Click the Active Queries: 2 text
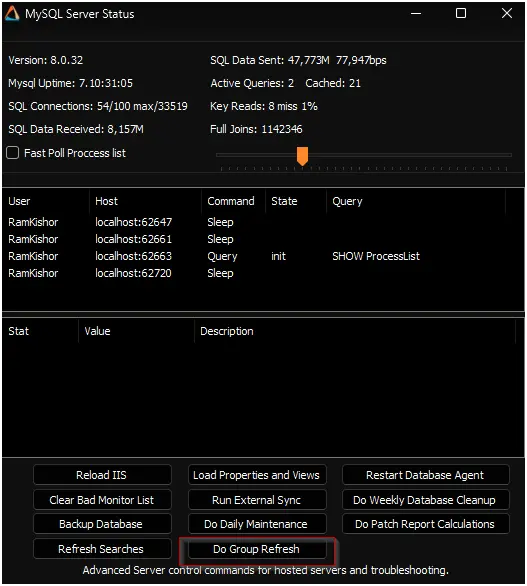Viewport: 527px width, 586px height. (x=252, y=83)
